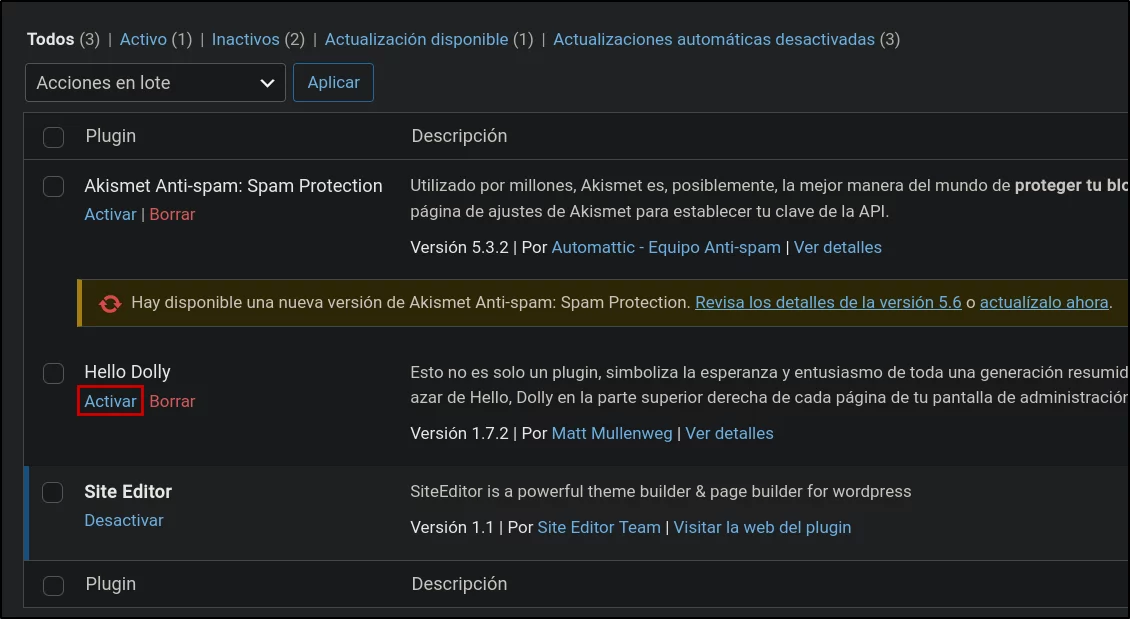Activate the Akismet Anti-spam plugin
The height and width of the screenshot is (619, 1130).
110,214
